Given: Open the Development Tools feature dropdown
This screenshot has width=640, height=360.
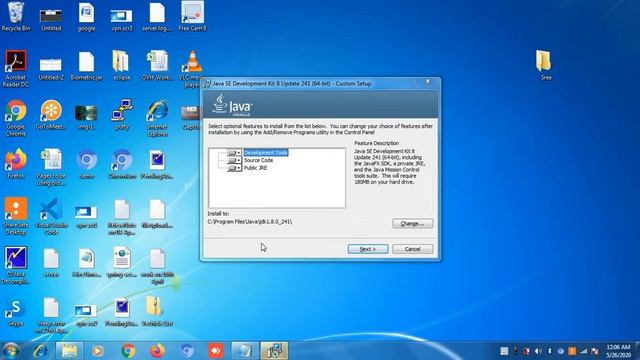Looking at the screenshot, I should click(234, 153).
